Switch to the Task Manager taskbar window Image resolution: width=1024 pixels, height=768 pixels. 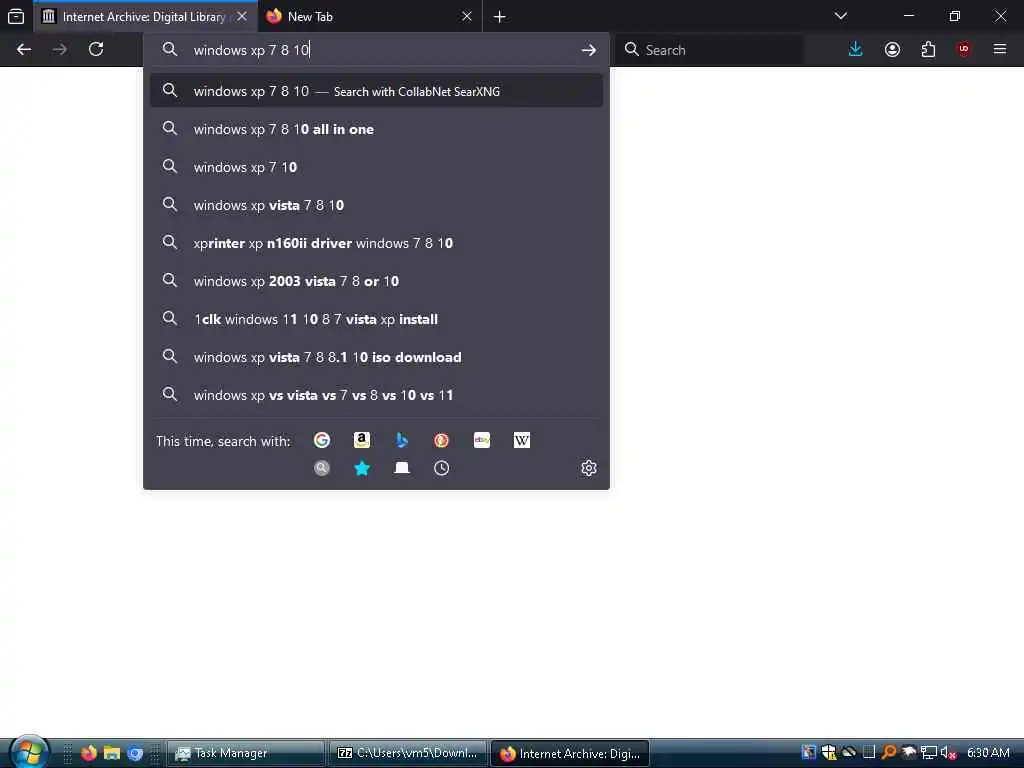tap(246, 753)
